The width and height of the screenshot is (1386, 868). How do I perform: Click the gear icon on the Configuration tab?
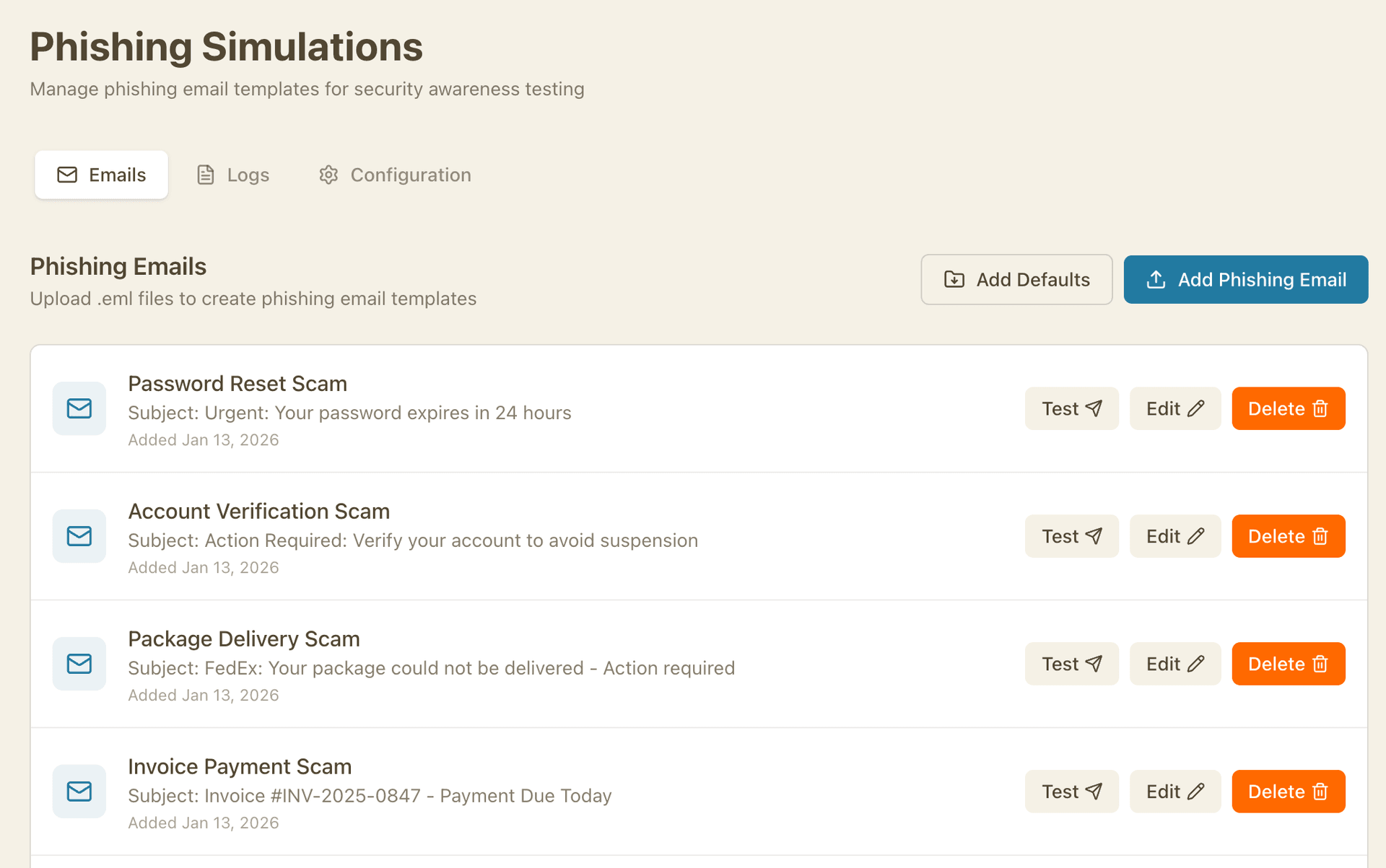coord(328,175)
